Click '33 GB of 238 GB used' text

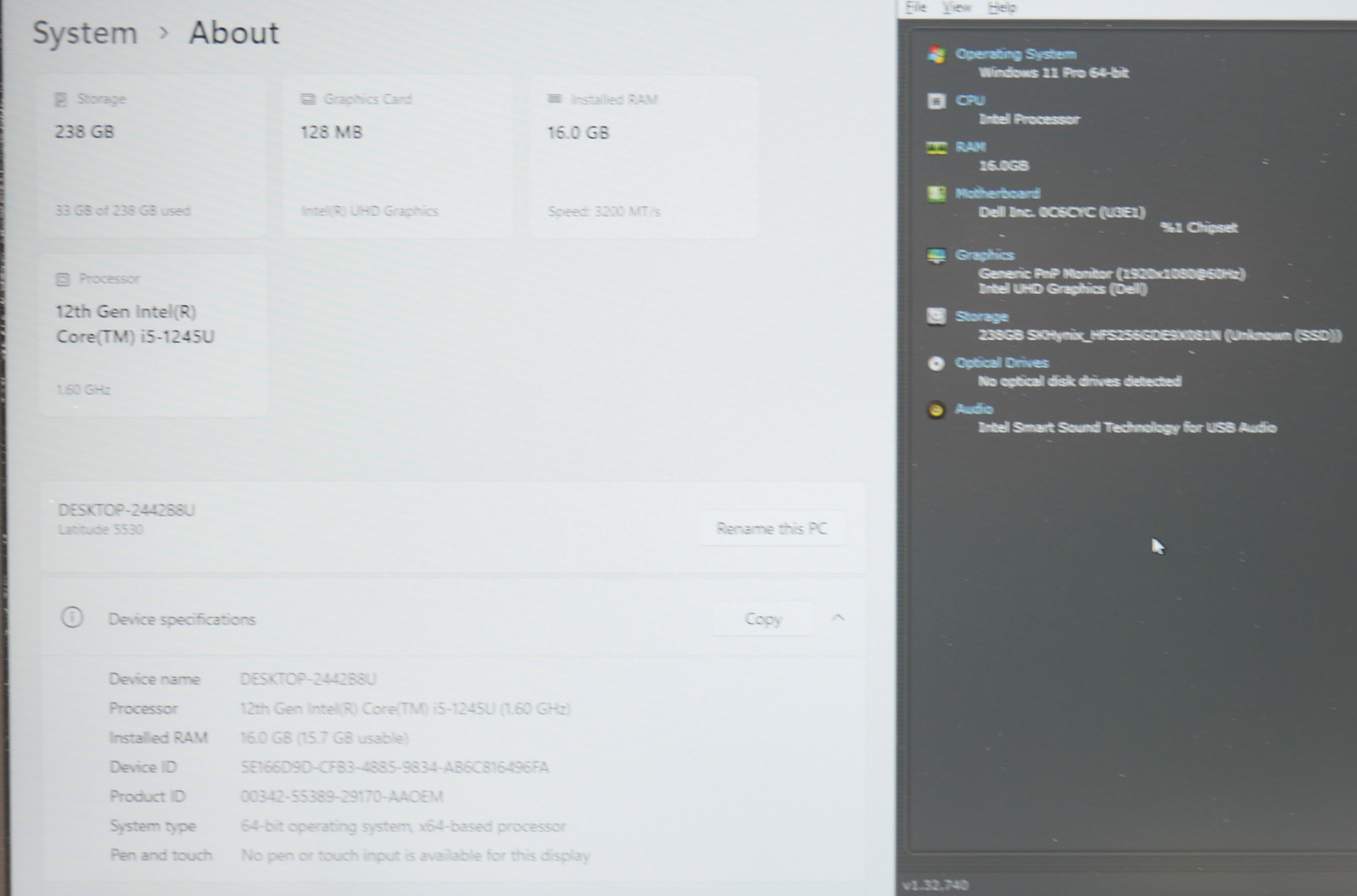coord(123,210)
